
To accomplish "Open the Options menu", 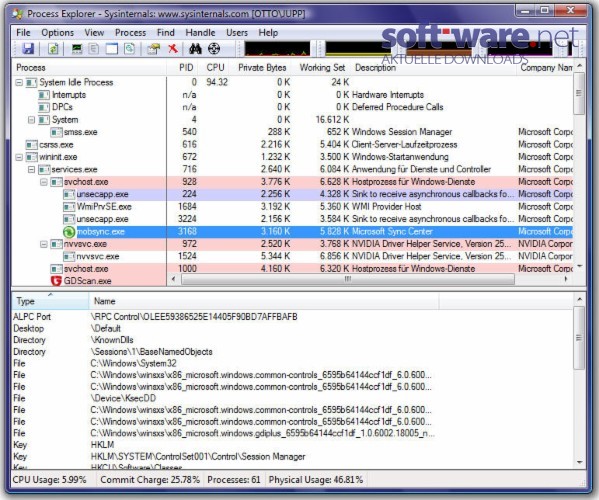I will [58, 33].
